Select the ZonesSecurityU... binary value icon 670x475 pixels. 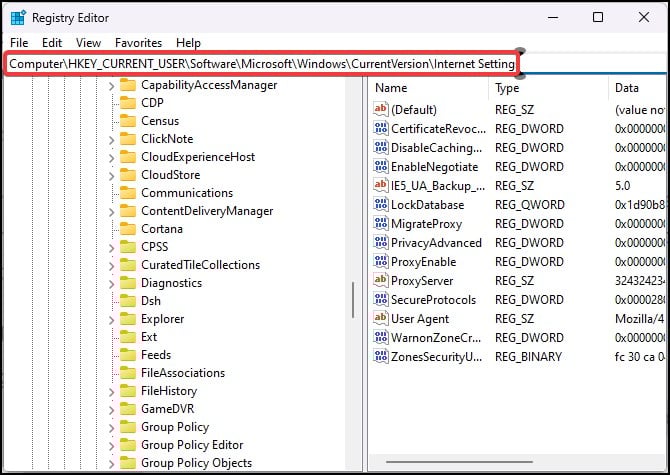point(380,356)
